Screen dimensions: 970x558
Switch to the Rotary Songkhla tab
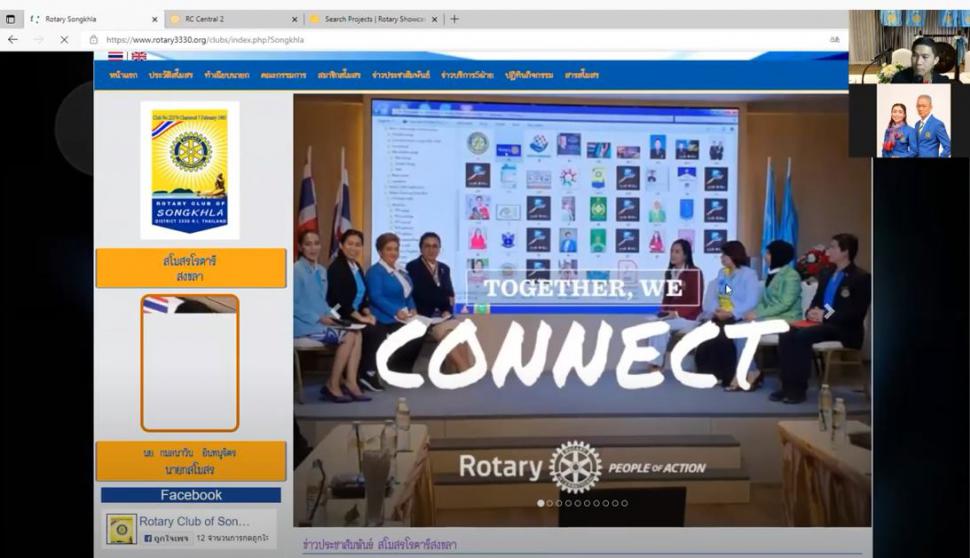pyautogui.click(x=93, y=19)
